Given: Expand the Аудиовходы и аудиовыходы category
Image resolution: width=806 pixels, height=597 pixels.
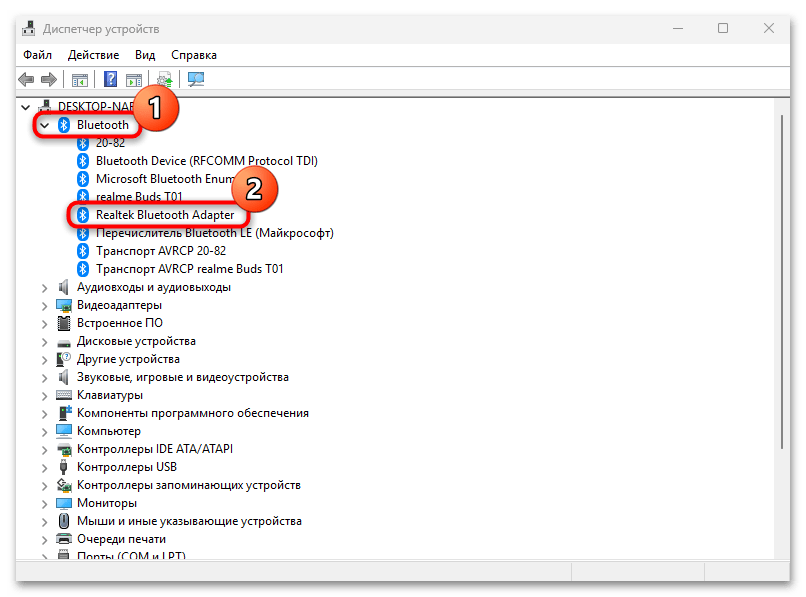Looking at the screenshot, I should 45,287.
